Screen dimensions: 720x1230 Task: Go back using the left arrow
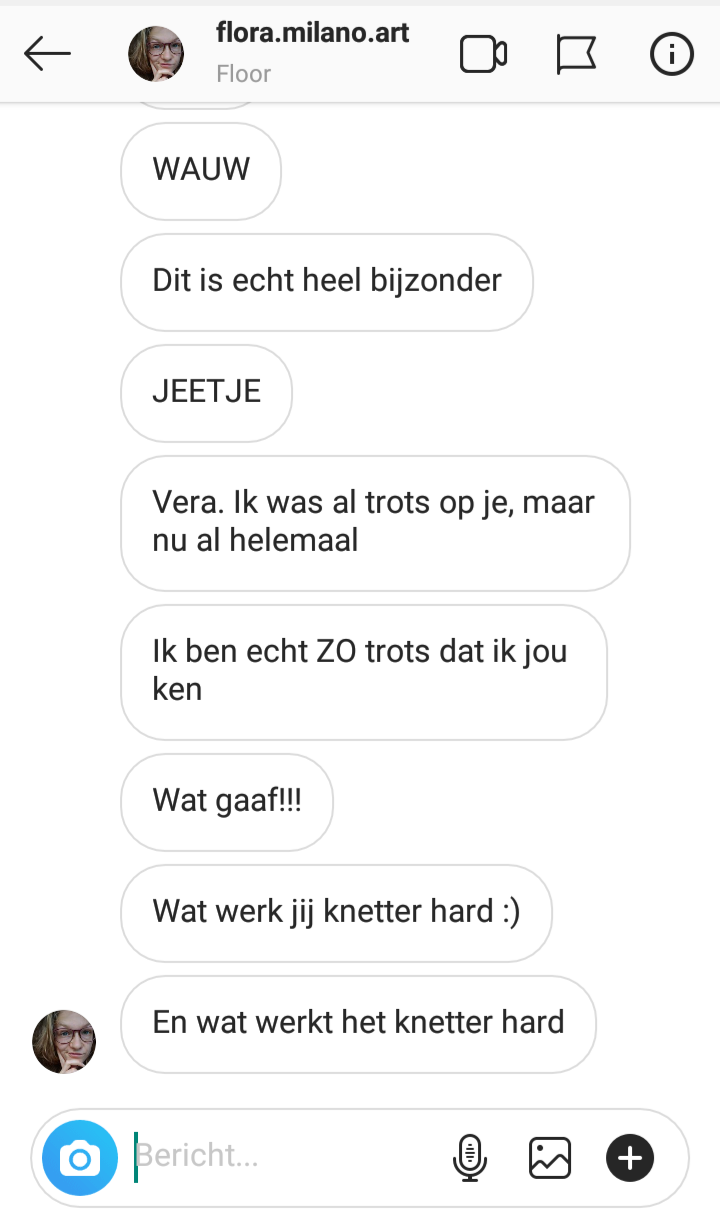coord(48,54)
